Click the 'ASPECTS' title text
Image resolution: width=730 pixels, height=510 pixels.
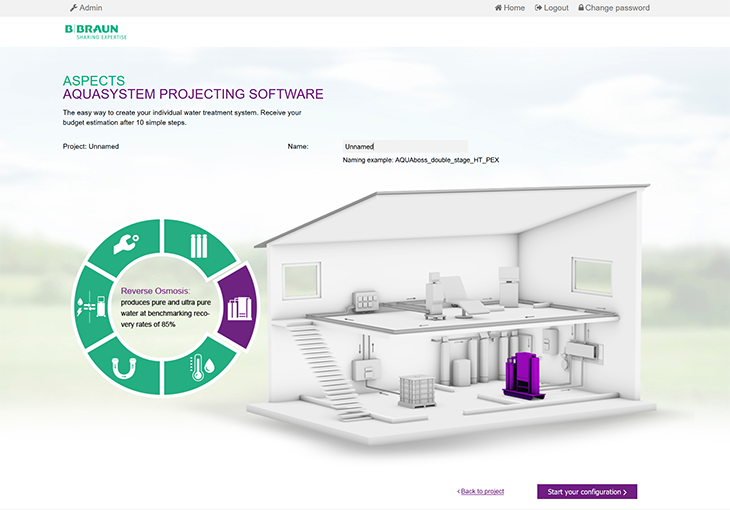point(94,81)
